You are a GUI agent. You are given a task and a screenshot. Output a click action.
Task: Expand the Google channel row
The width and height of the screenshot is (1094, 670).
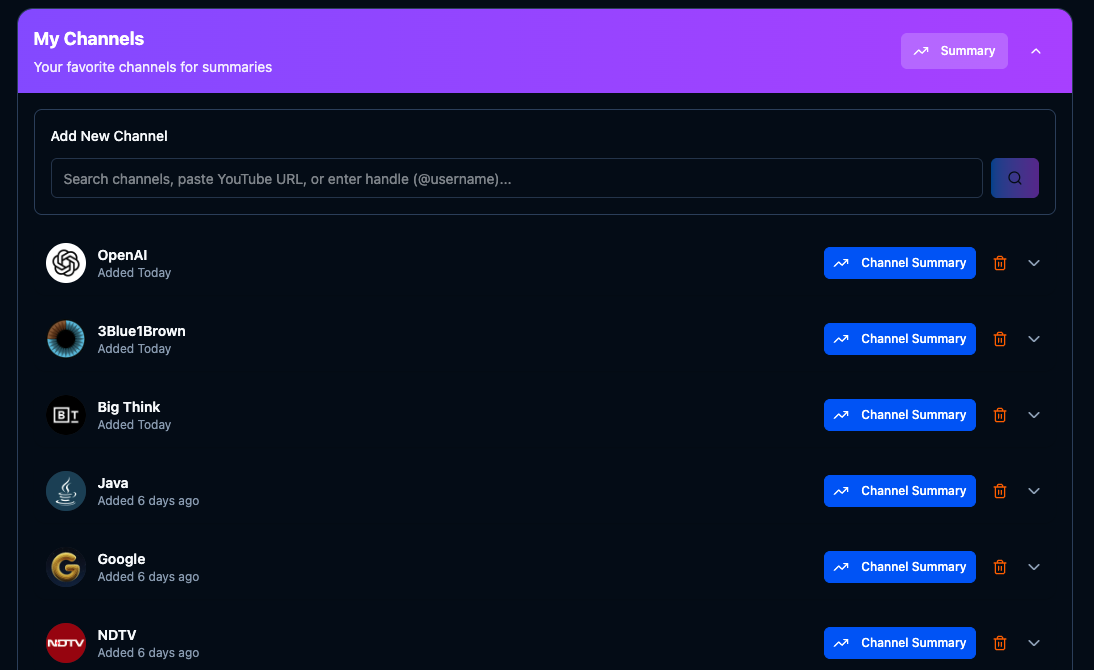click(1034, 567)
